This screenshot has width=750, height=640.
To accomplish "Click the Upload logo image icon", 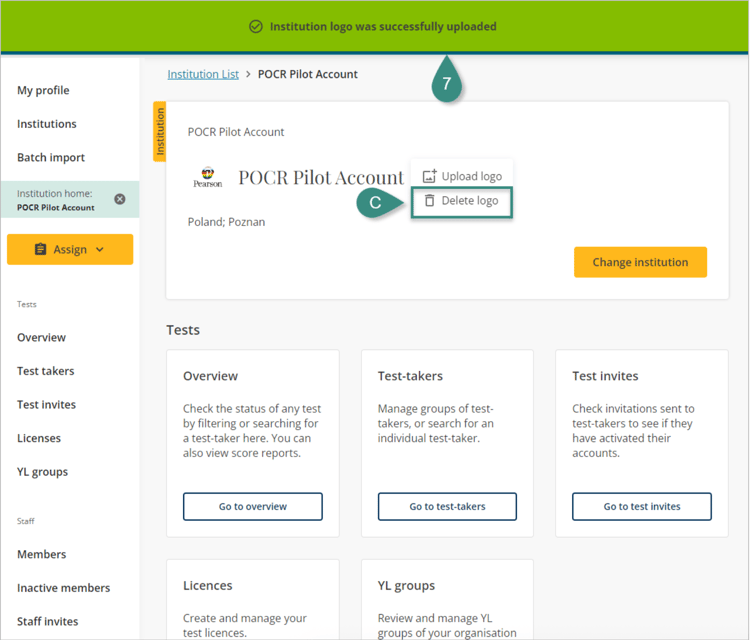I will click(x=430, y=176).
